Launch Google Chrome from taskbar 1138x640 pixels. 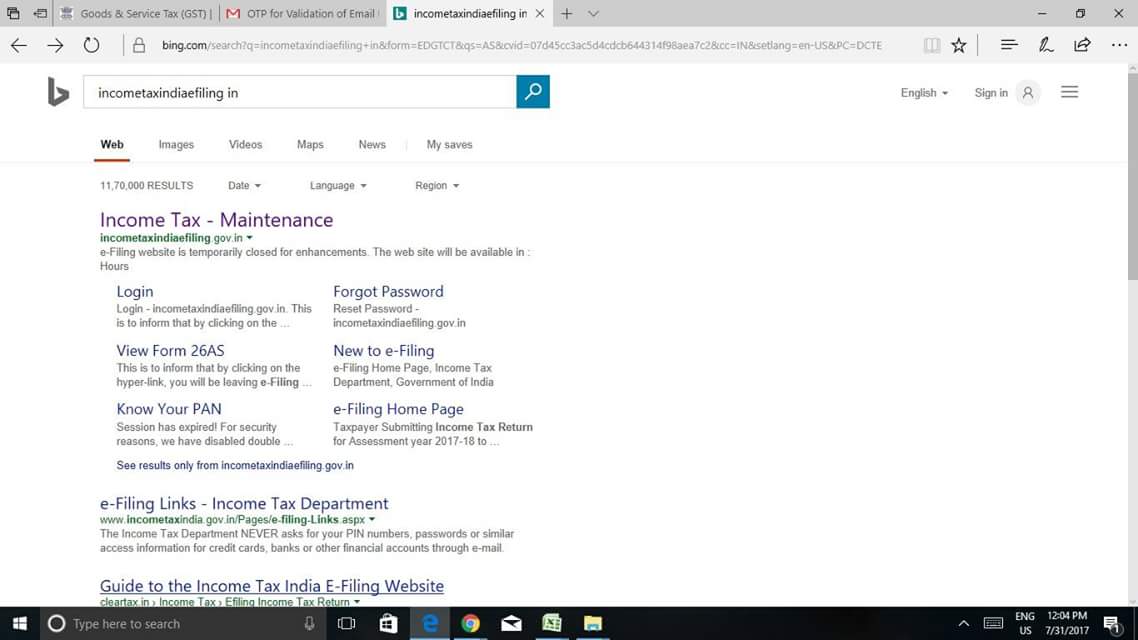[x=470, y=623]
